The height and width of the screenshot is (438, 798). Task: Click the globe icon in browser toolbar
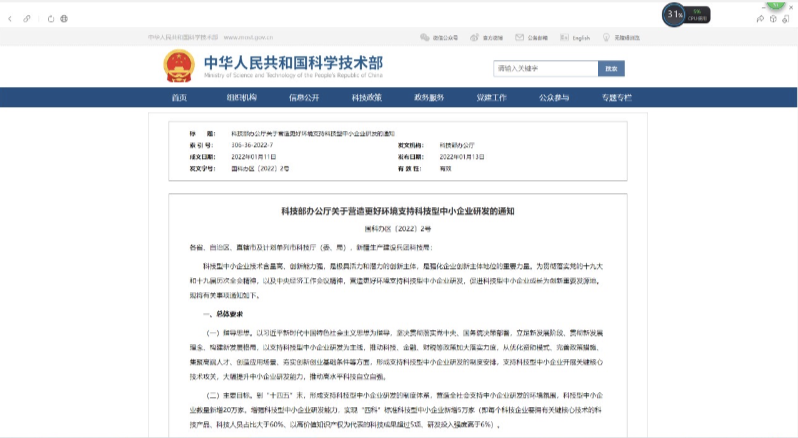pyautogui.click(x=64, y=19)
